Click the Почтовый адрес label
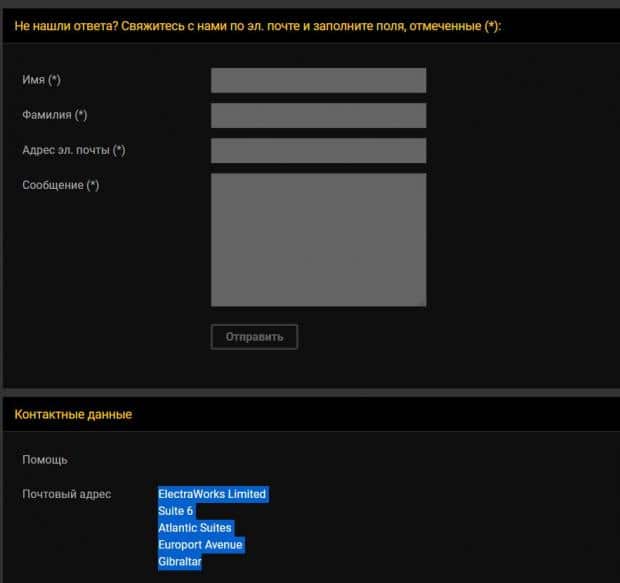Image resolution: width=620 pixels, height=583 pixels. [x=66, y=494]
